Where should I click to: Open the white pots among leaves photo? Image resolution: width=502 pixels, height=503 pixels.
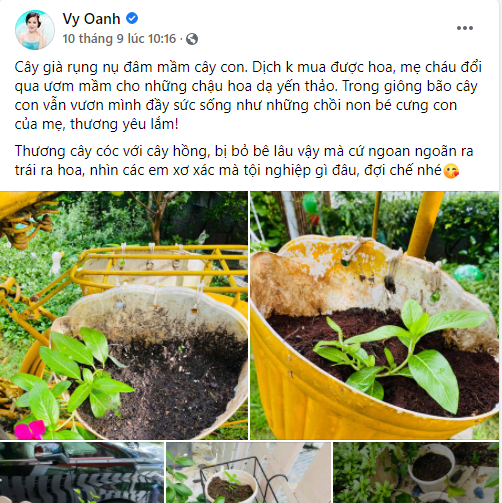(x=416, y=473)
